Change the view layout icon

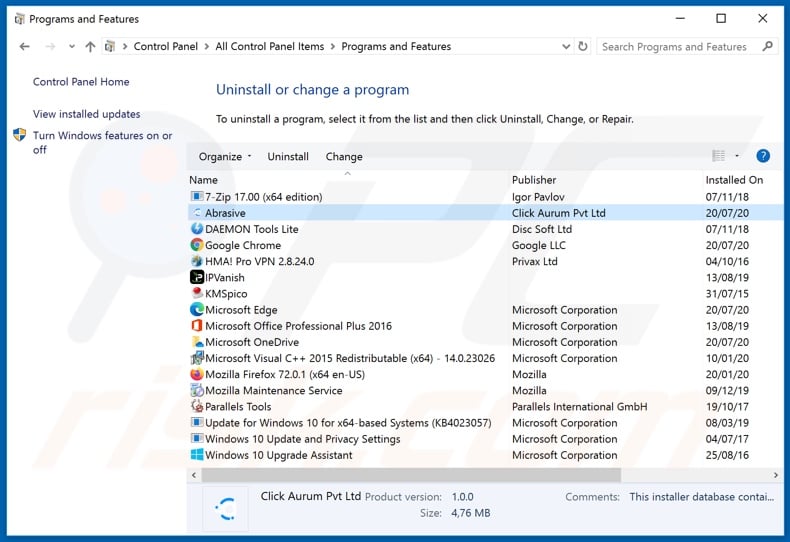click(x=718, y=156)
